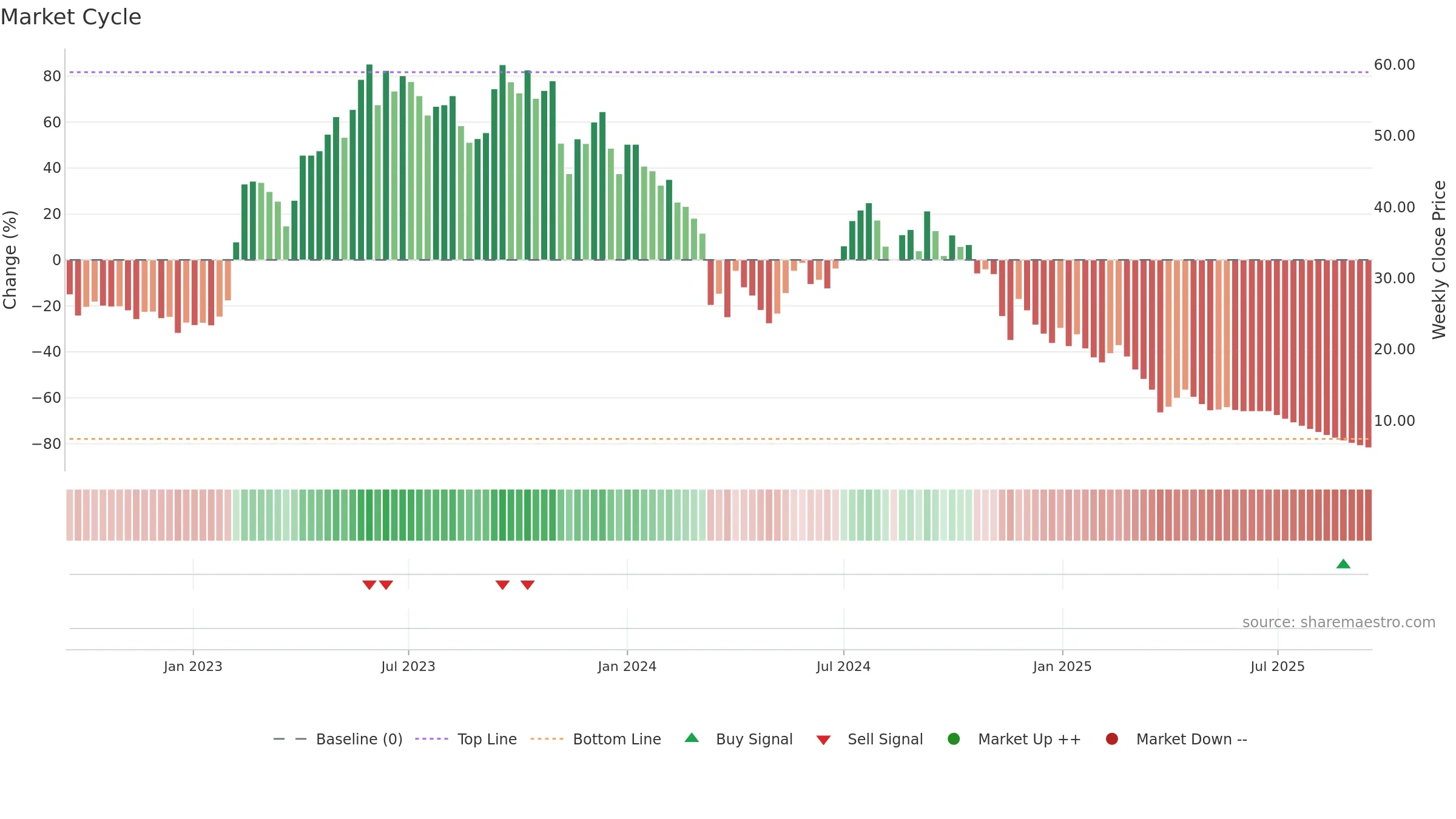Click the Market Up ++ legend entry
Viewport: 1456px width, 819px height.
coord(1014,739)
